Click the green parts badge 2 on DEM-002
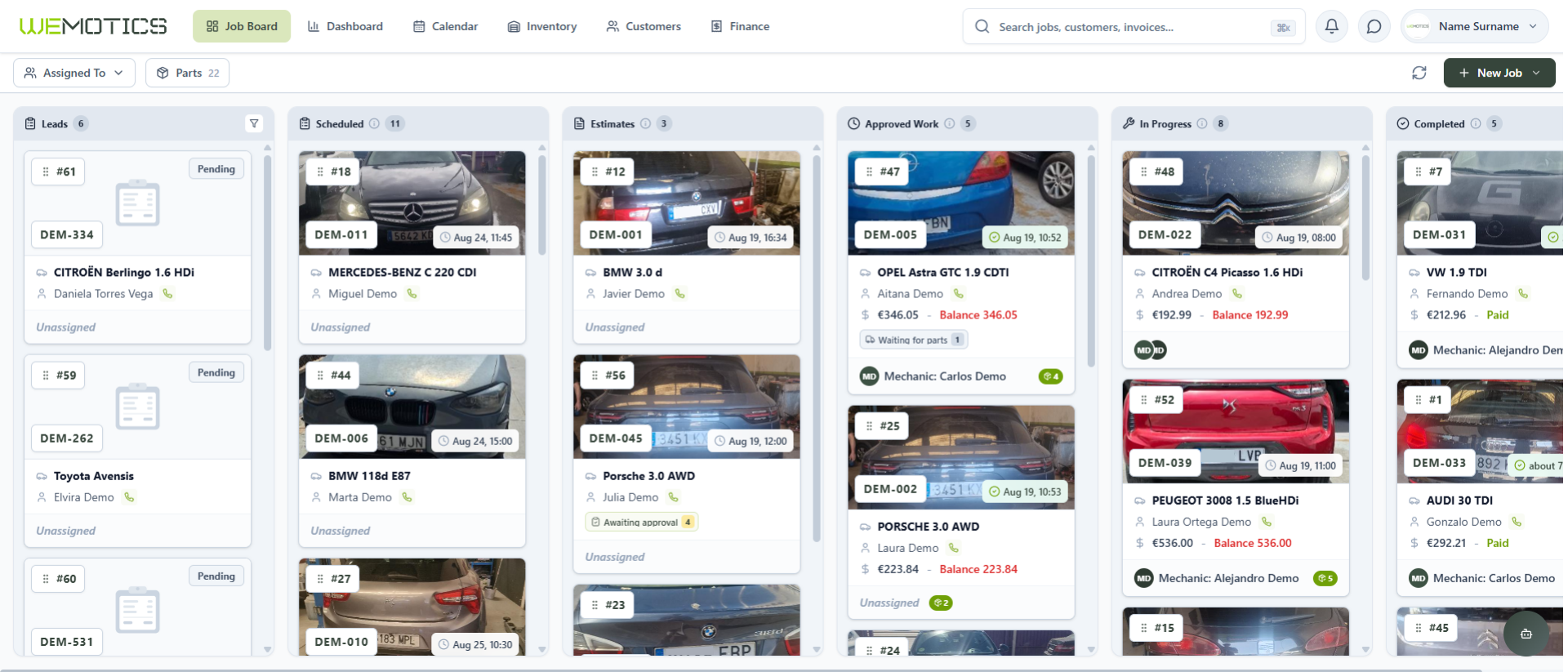 click(941, 603)
